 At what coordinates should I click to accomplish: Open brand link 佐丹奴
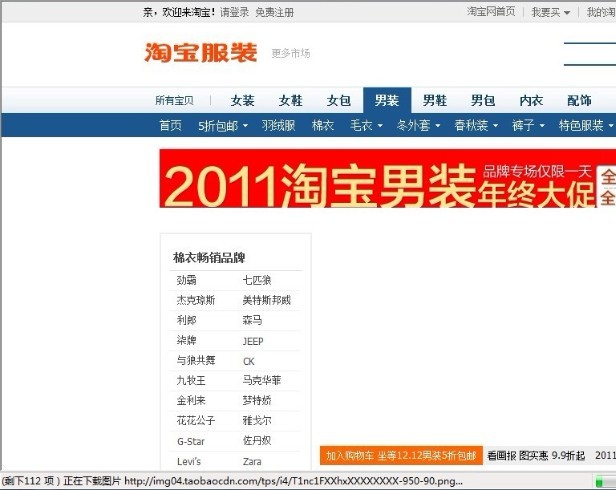click(257, 440)
